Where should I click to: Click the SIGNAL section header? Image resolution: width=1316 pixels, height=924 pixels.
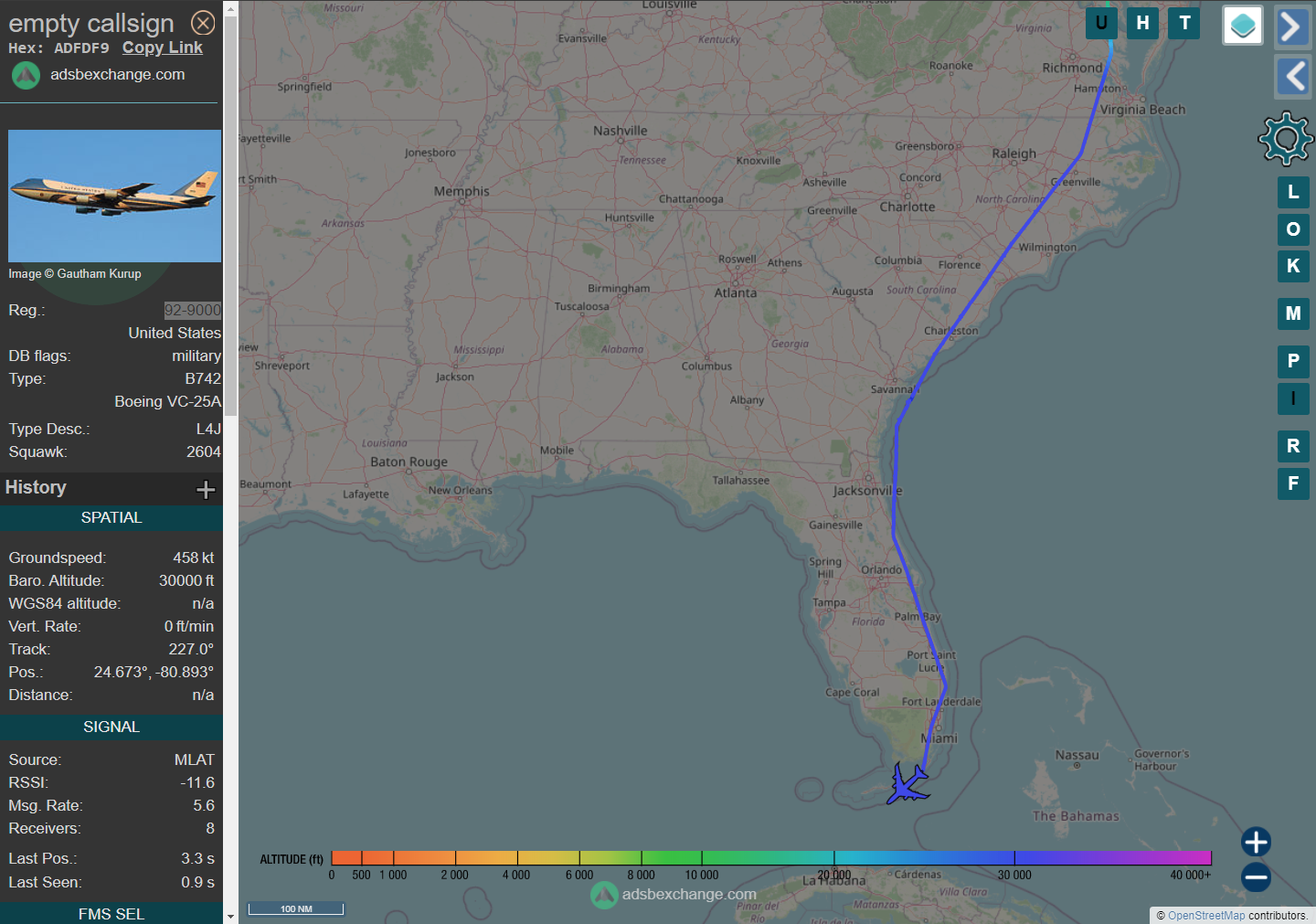pos(111,728)
